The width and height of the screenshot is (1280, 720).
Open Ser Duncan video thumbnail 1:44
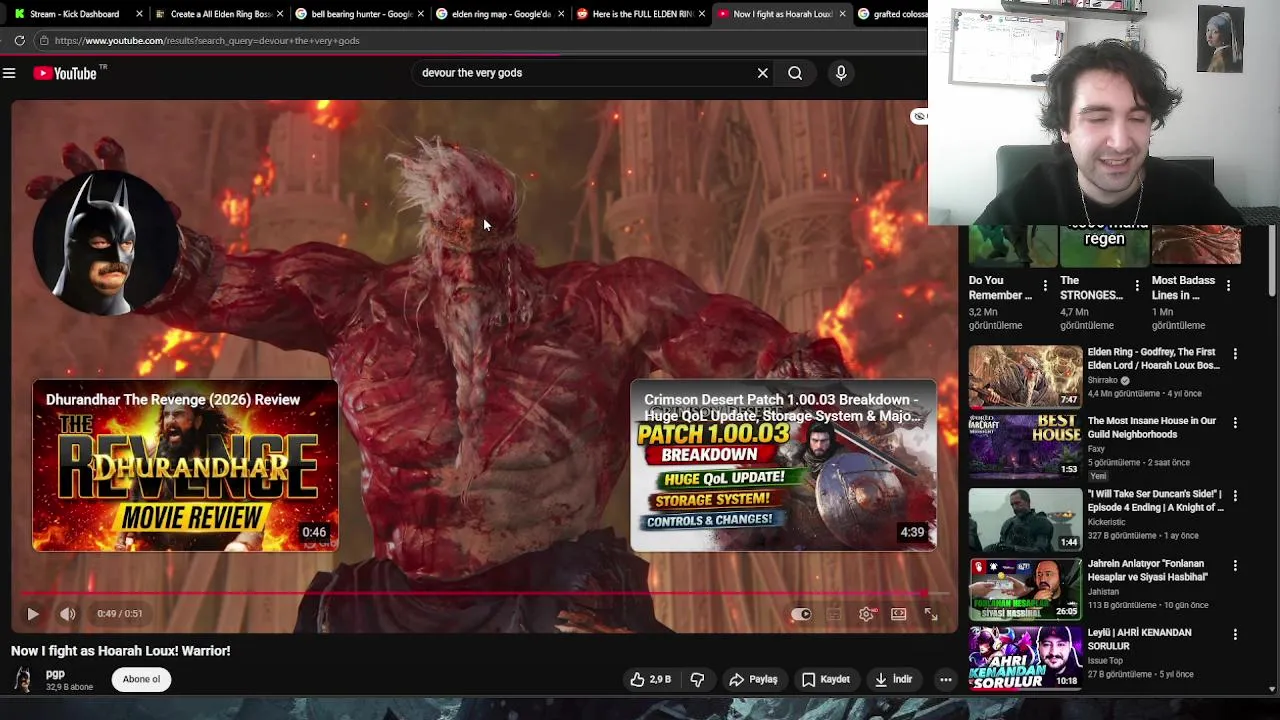(1025, 519)
